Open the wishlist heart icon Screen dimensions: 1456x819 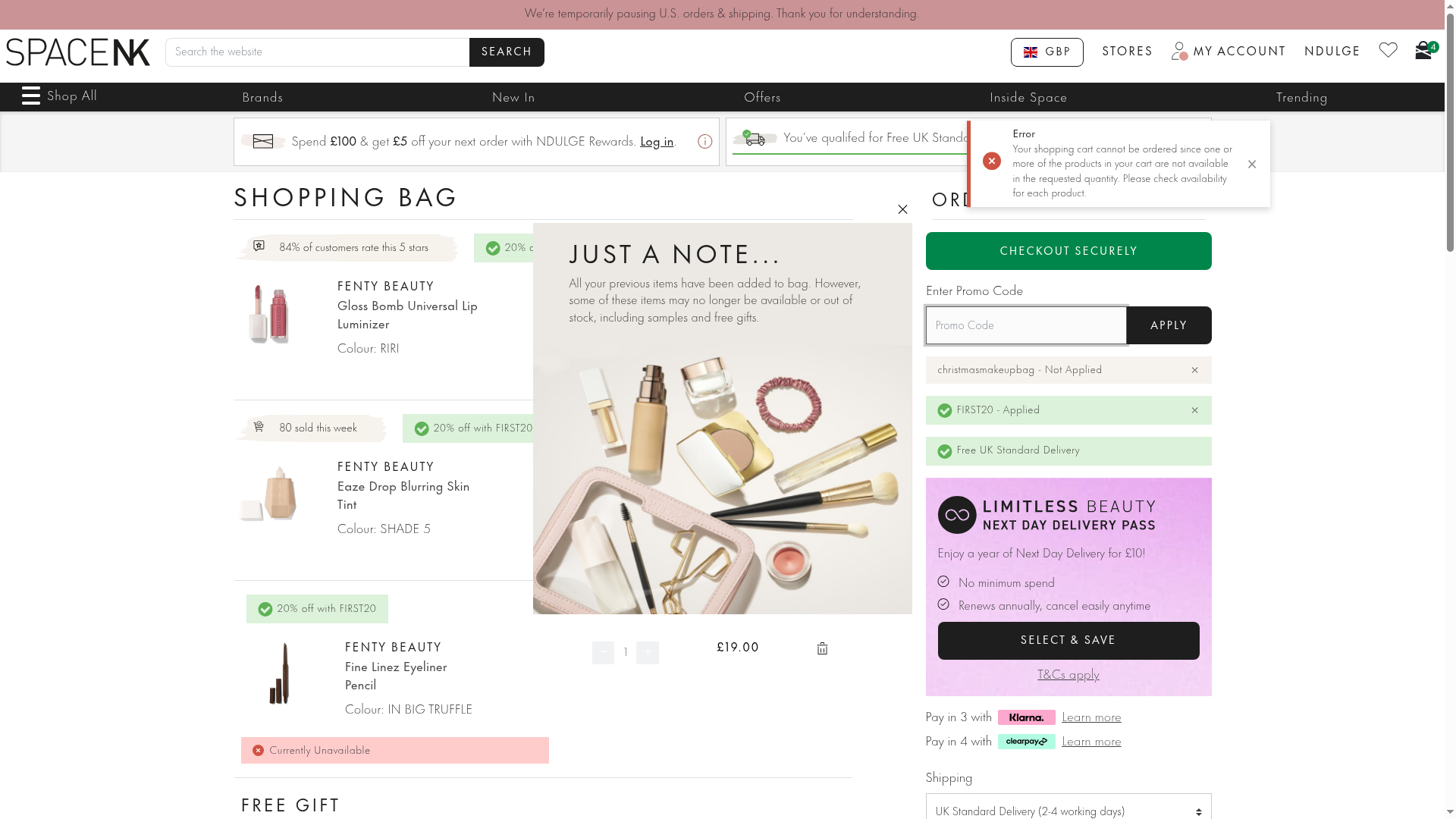pos(1388,51)
